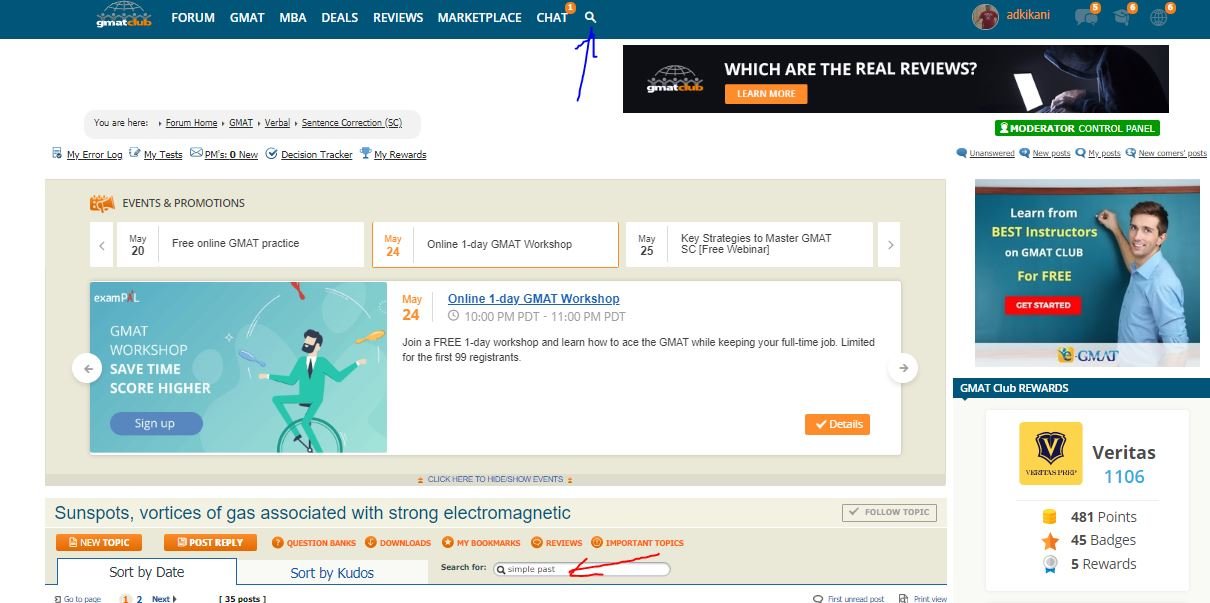Open the globe icon in the header
The height and width of the screenshot is (603, 1210).
click(1159, 17)
